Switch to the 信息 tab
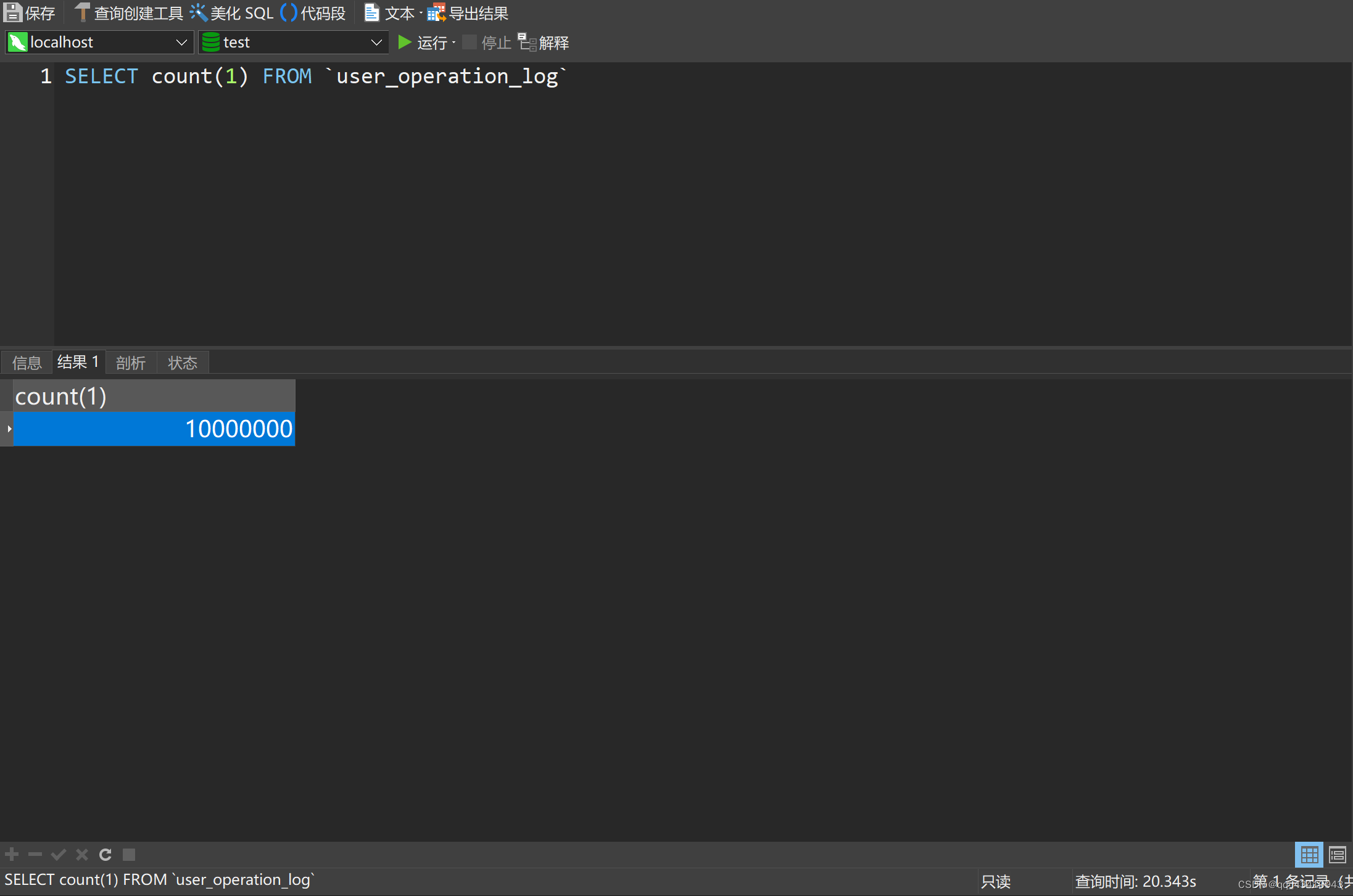Screen dimensions: 1353x896 [27, 363]
